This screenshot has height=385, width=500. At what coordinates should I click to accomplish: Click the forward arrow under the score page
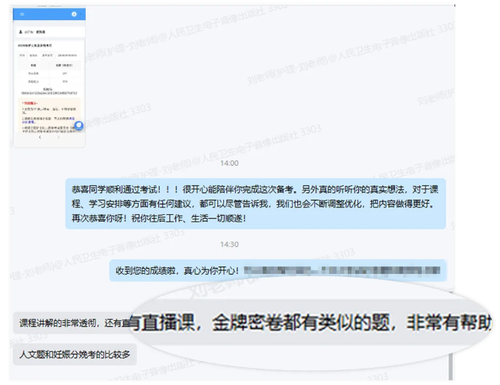pos(59,137)
